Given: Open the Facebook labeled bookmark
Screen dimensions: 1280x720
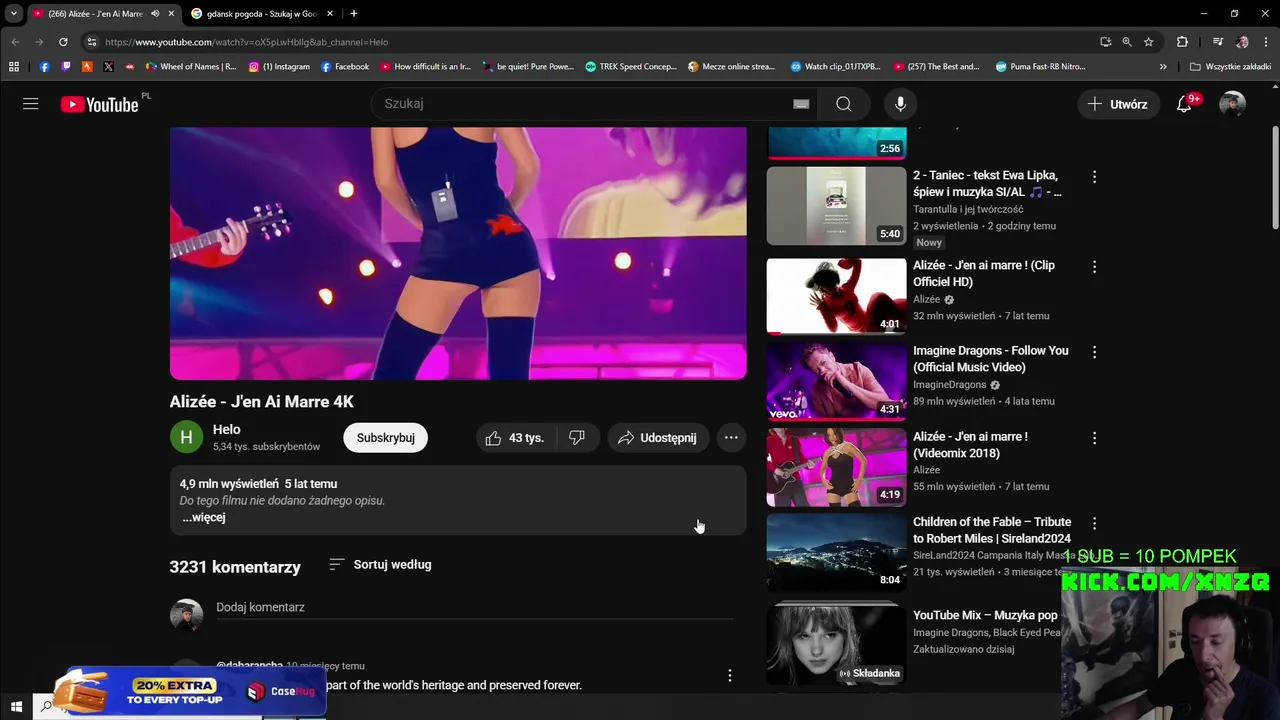Looking at the screenshot, I should (345, 67).
